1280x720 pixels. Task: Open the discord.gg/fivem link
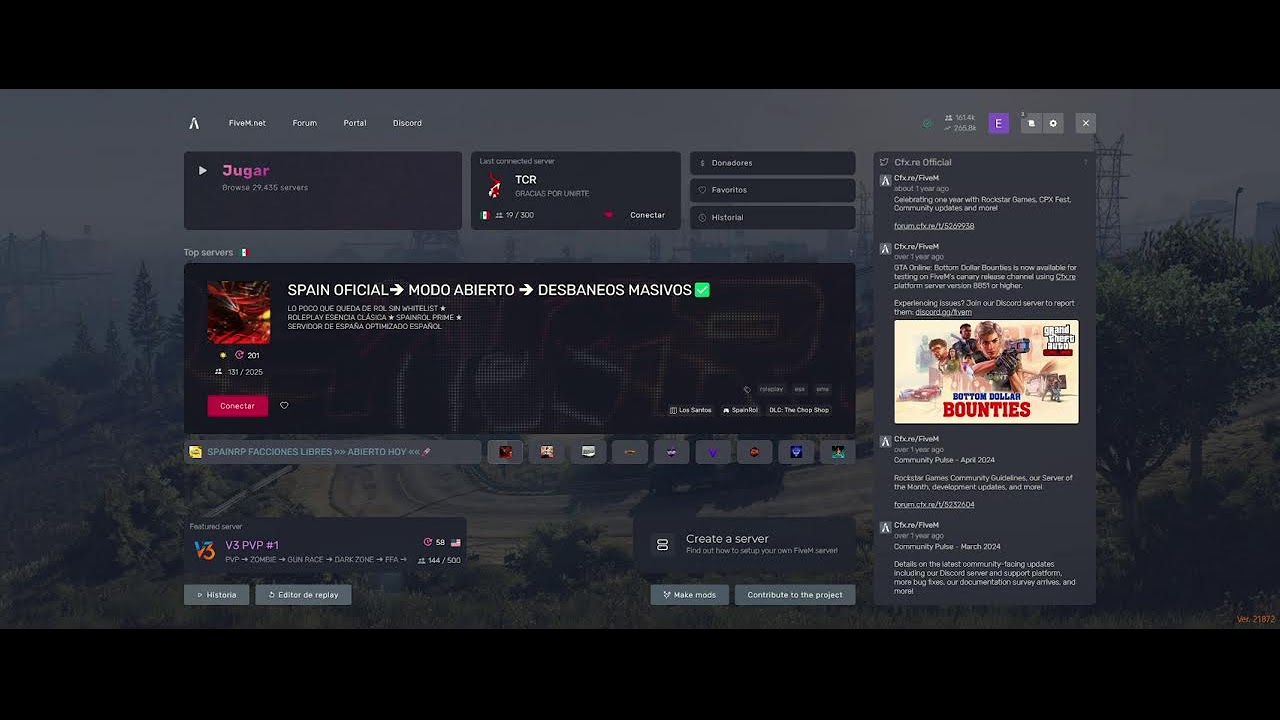click(x=943, y=312)
